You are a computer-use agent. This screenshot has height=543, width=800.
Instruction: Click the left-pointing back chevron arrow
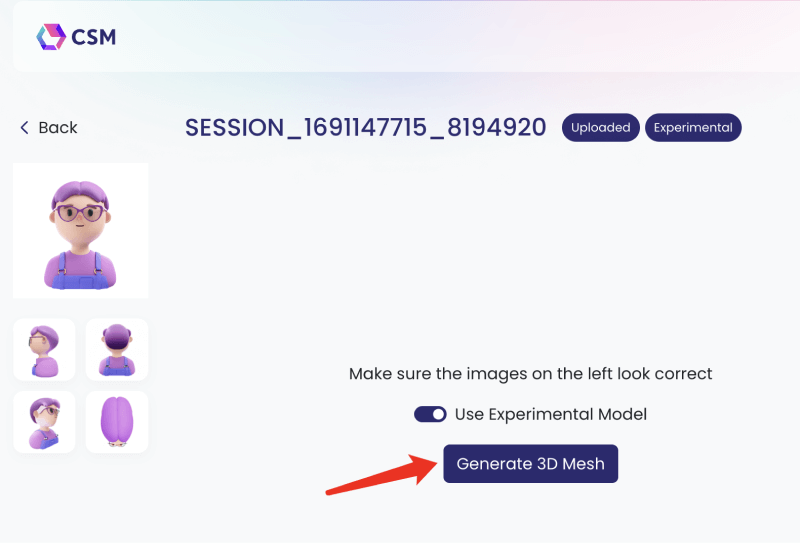click(24, 128)
